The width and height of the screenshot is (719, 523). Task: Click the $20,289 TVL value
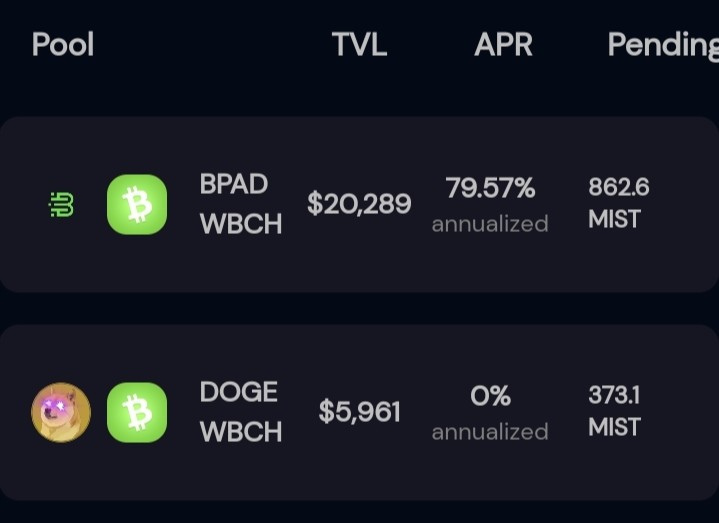[359, 204]
